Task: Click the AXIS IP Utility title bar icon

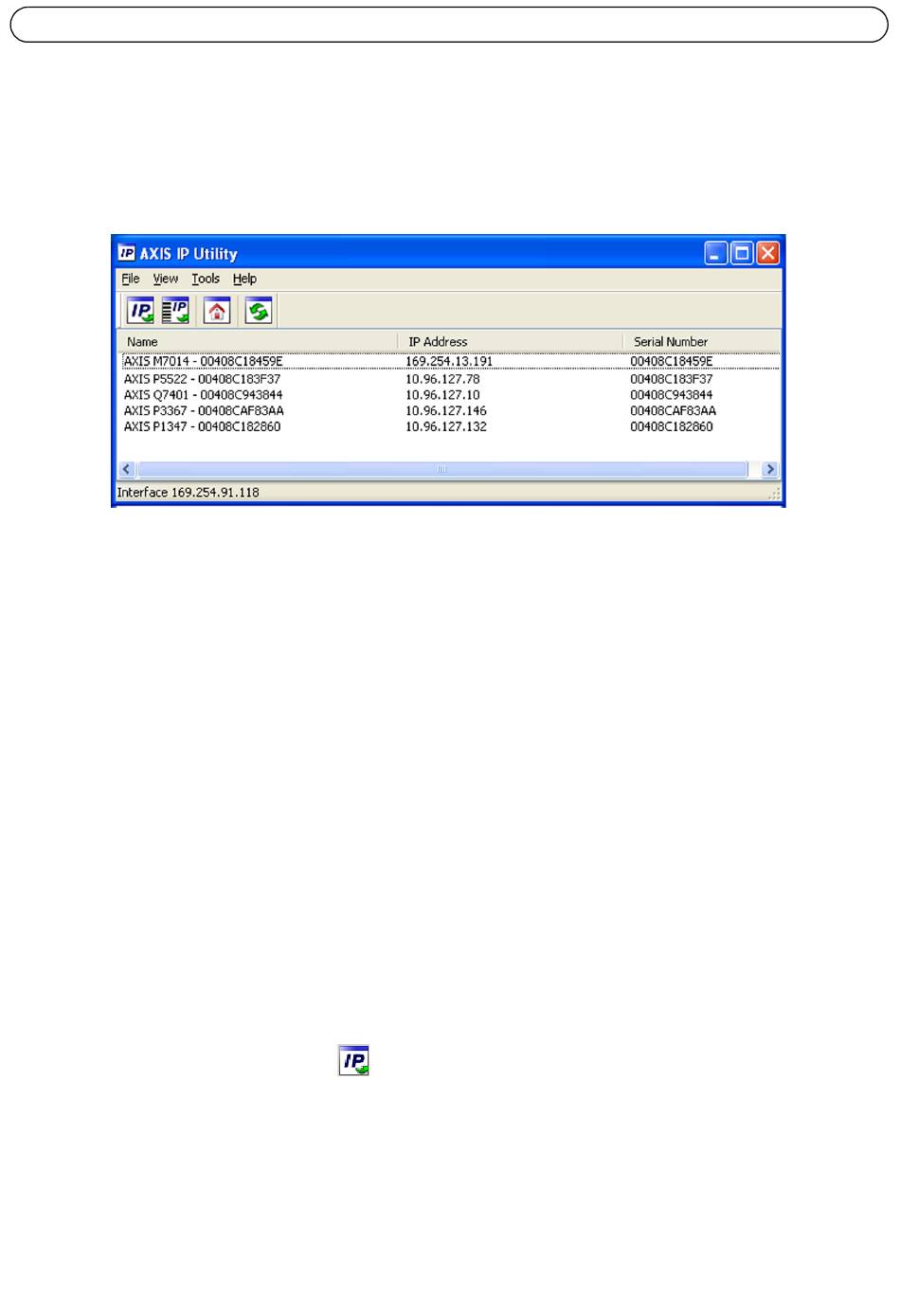Action: tap(127, 253)
